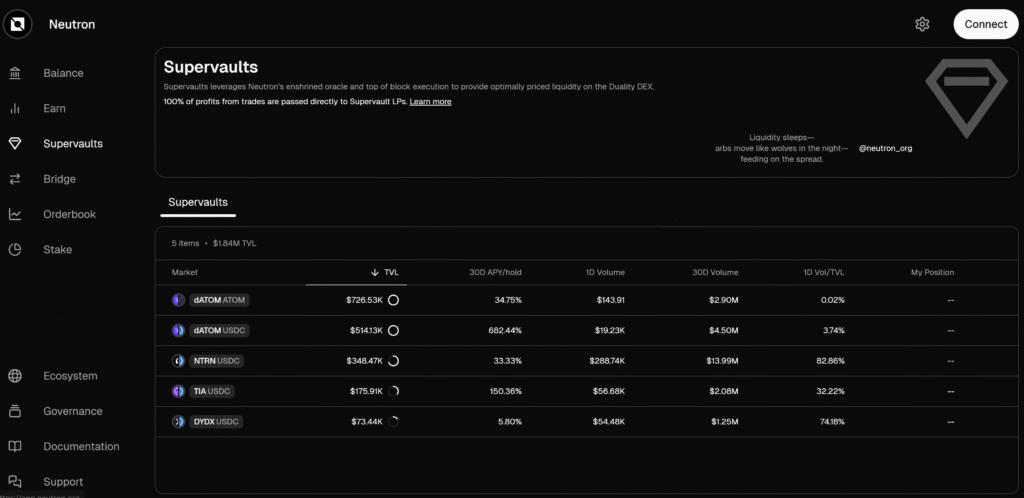Select the Supervaults tab above table

pos(198,202)
